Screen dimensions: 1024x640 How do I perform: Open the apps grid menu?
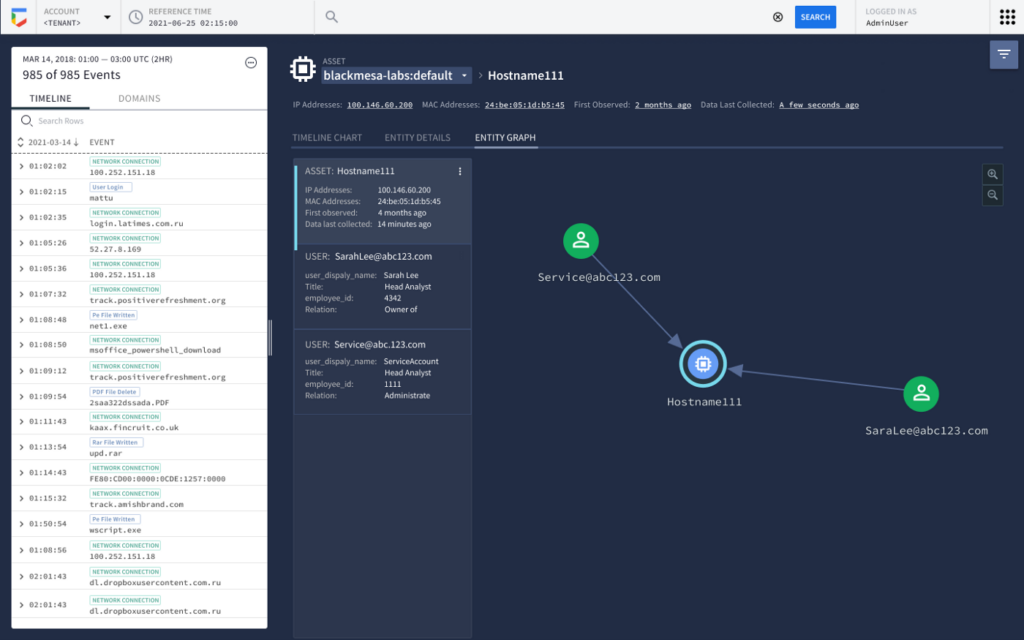(1005, 17)
